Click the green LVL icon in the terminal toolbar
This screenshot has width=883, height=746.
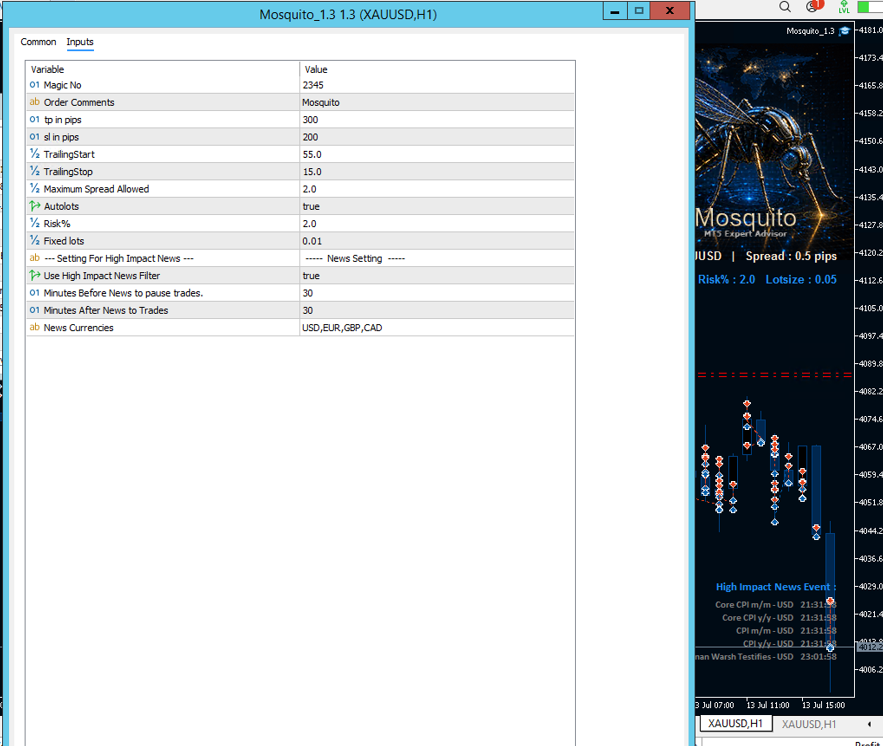point(844,7)
